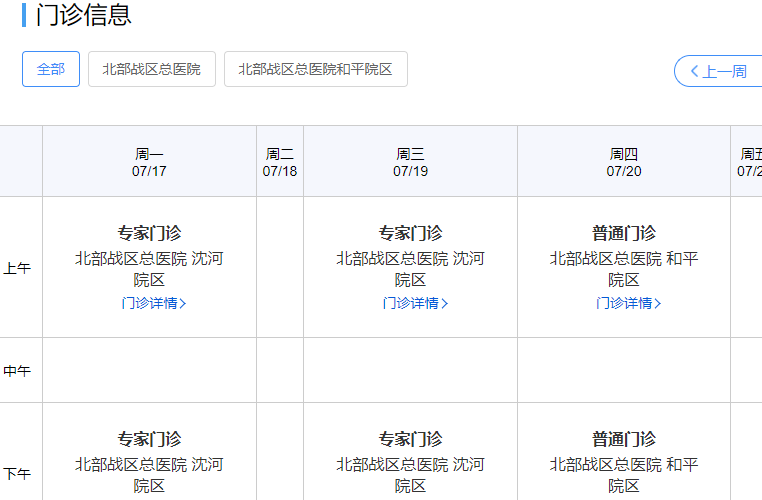This screenshot has width=762, height=500.
Task: Choose Thursday afternoon 普通门诊 slot
Action: point(624,439)
